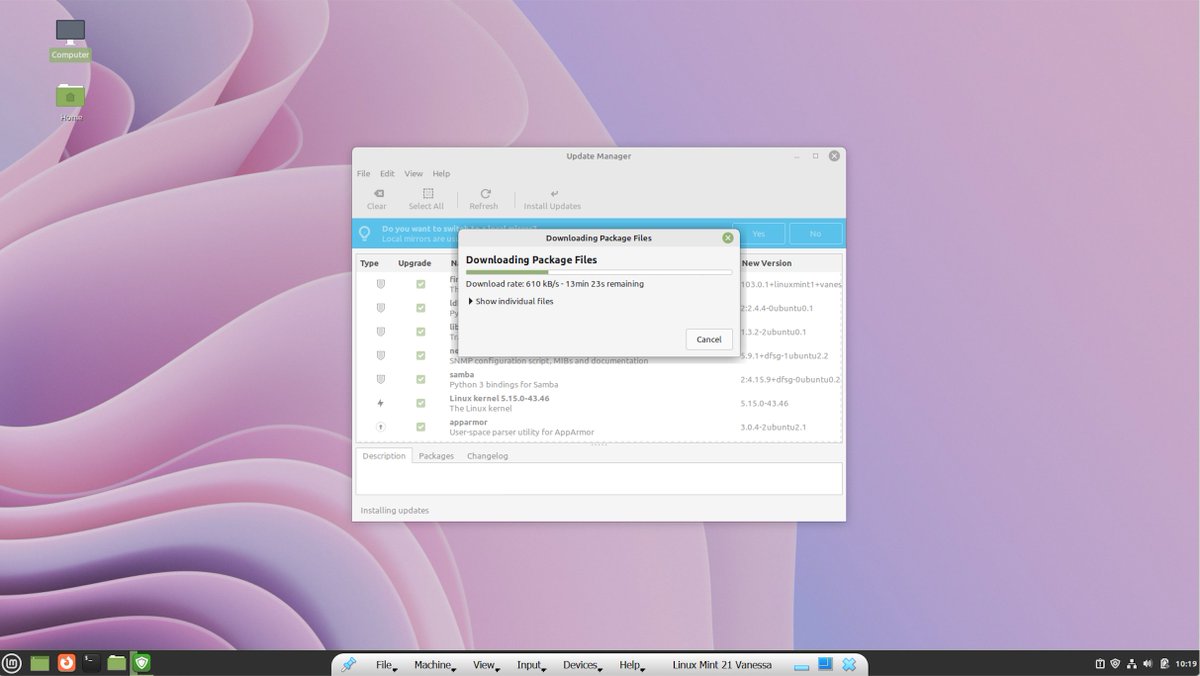
Task: Uncheck the samba upgrade checkbox
Action: click(420, 379)
